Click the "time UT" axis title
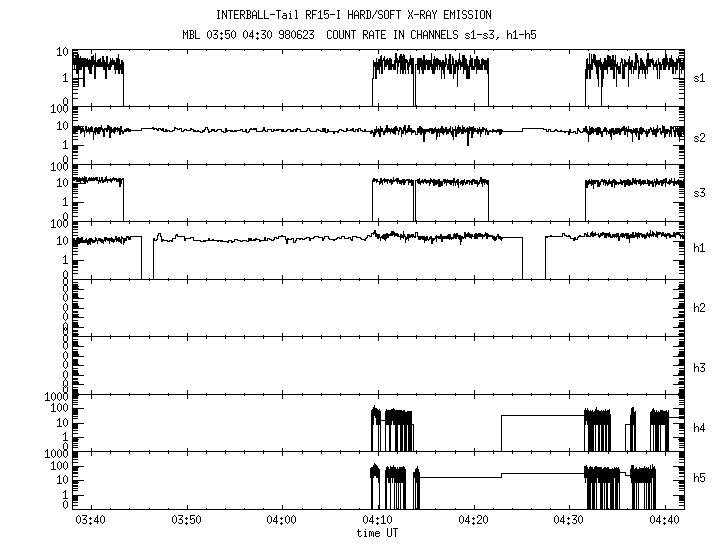The height and width of the screenshot is (550, 720). [378, 533]
